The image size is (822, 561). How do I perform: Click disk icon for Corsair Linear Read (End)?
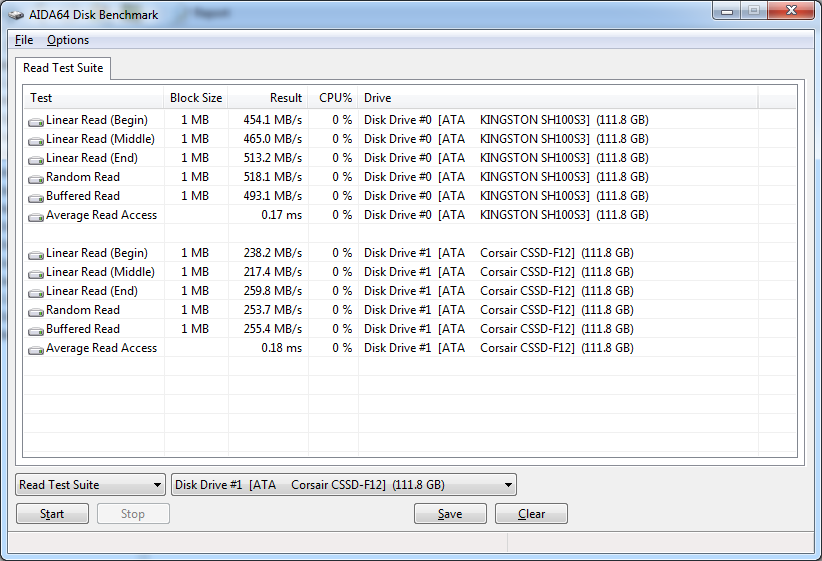click(x=36, y=293)
